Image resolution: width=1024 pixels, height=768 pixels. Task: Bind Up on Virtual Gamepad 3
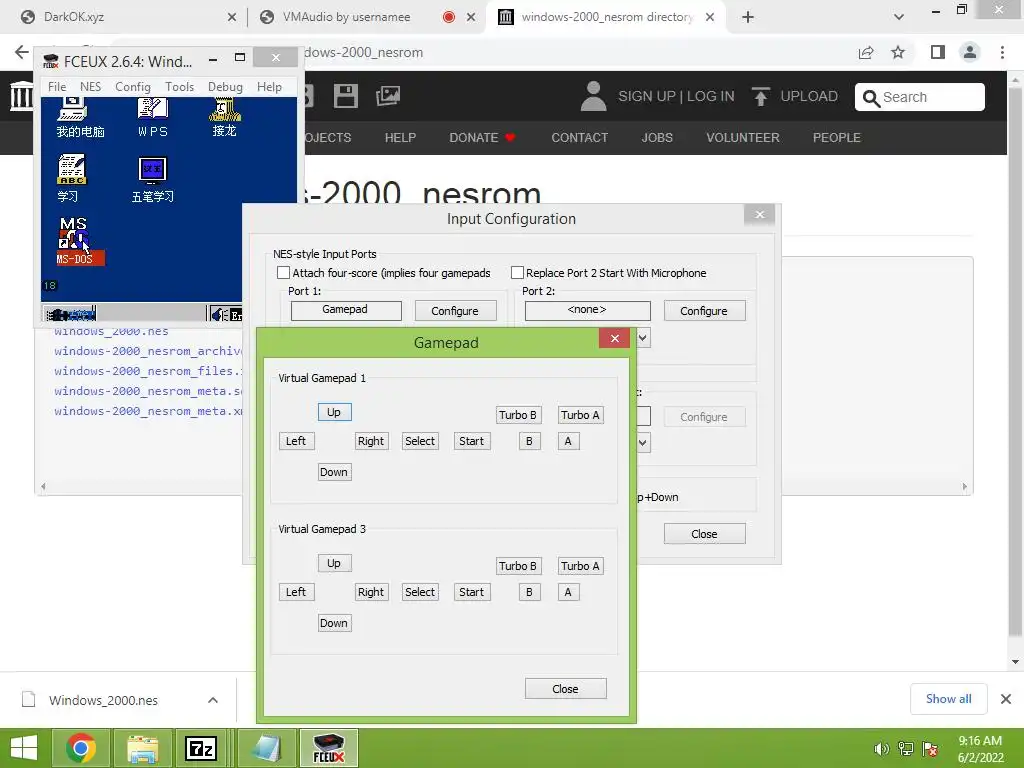pyautogui.click(x=334, y=563)
